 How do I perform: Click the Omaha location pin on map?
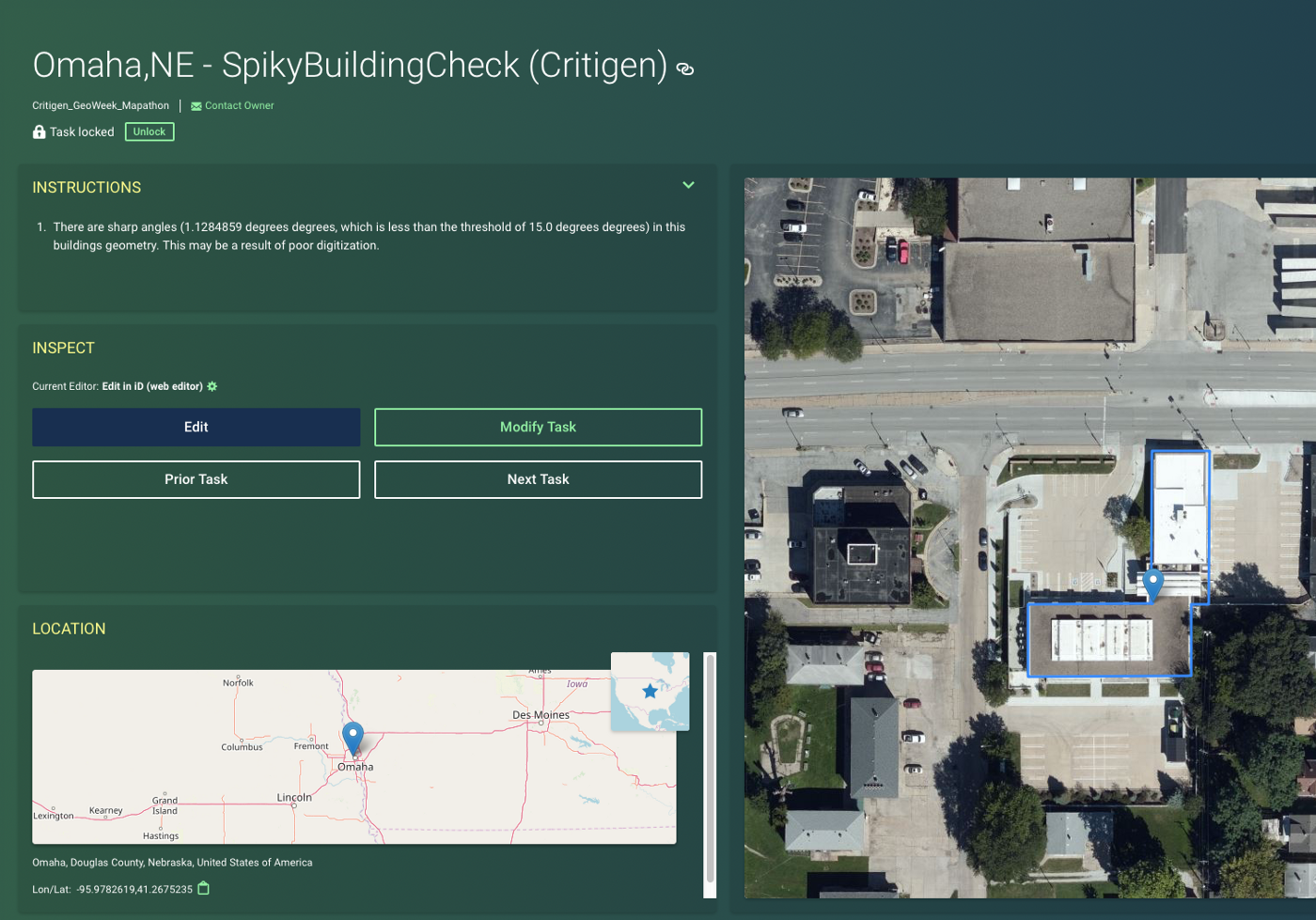tap(352, 739)
